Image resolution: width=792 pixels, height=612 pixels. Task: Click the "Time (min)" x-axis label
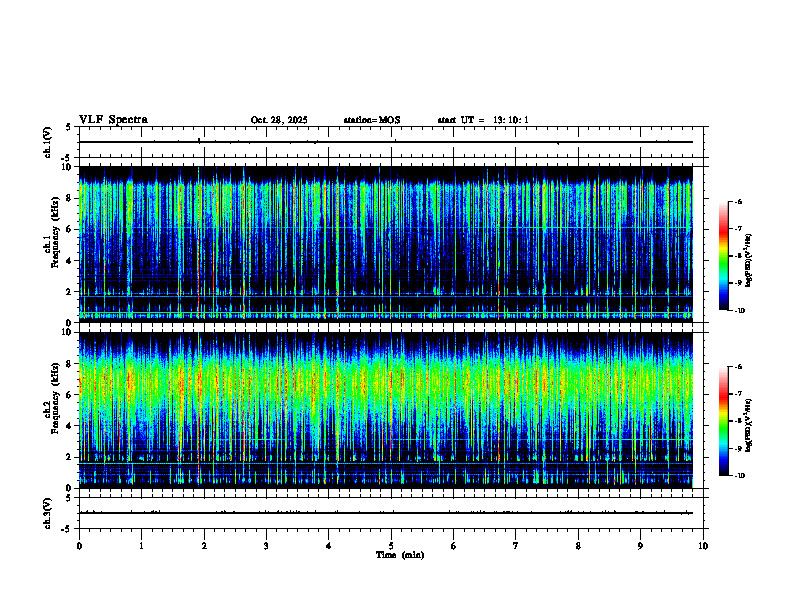[400, 555]
